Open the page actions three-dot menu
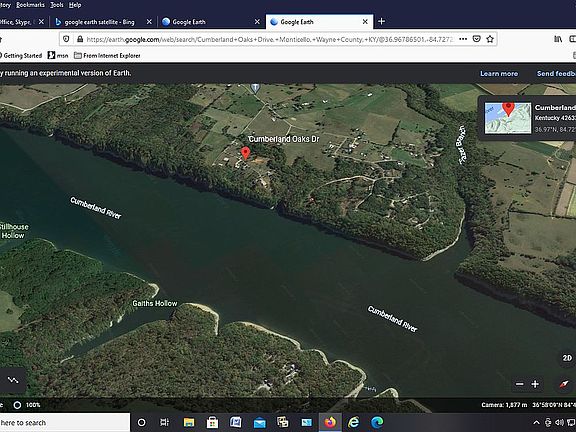 [463, 39]
